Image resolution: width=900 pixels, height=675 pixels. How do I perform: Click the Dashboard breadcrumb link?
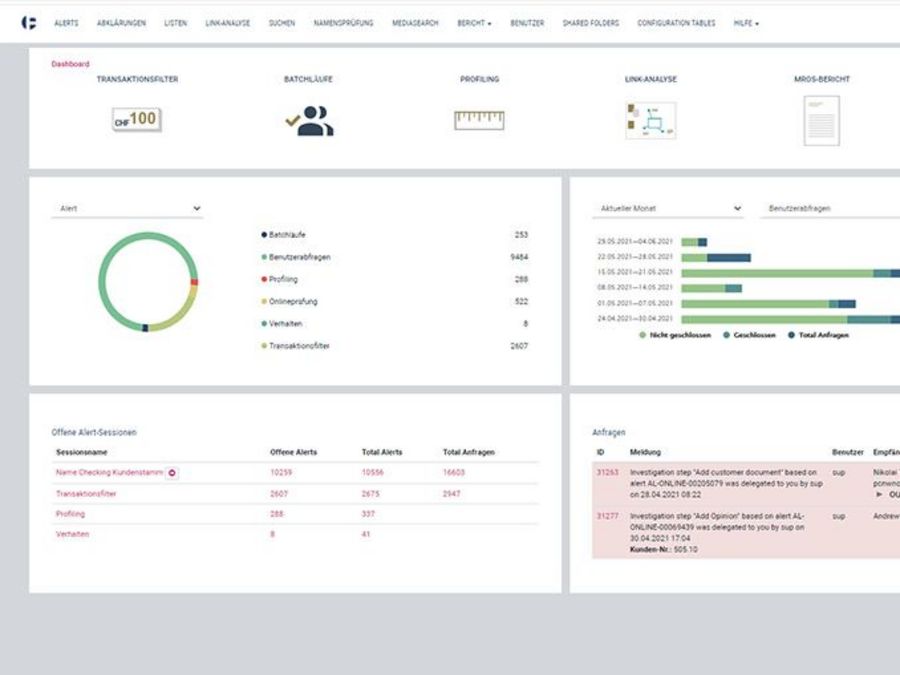click(x=70, y=64)
